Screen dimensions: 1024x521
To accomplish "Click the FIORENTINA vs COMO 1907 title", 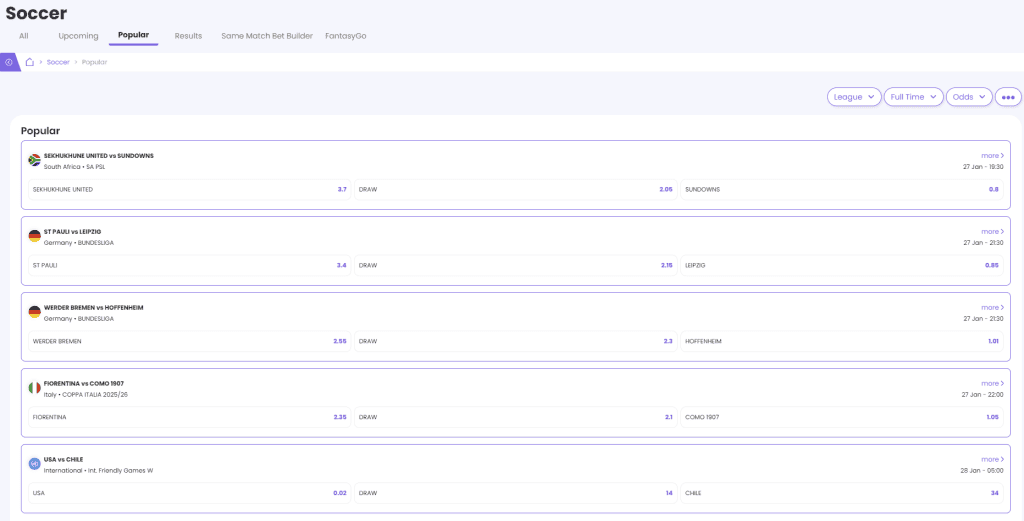I will [x=84, y=383].
